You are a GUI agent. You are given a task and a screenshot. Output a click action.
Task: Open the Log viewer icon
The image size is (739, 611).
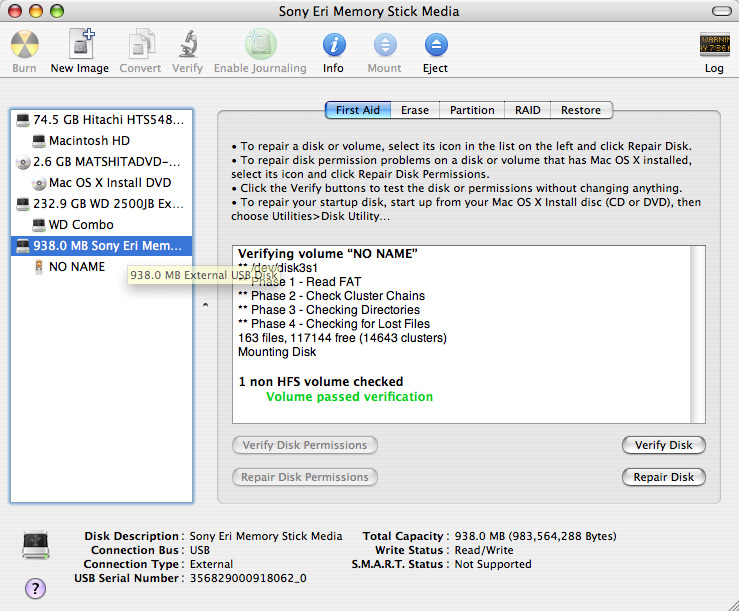click(714, 46)
